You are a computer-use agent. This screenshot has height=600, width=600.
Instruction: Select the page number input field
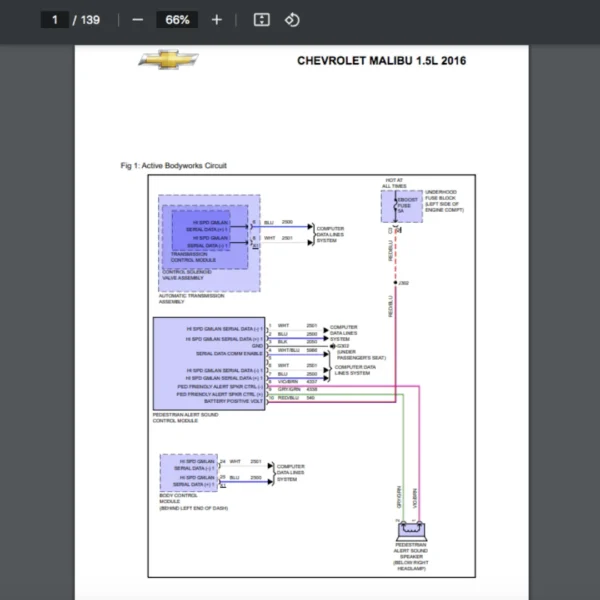(56, 19)
